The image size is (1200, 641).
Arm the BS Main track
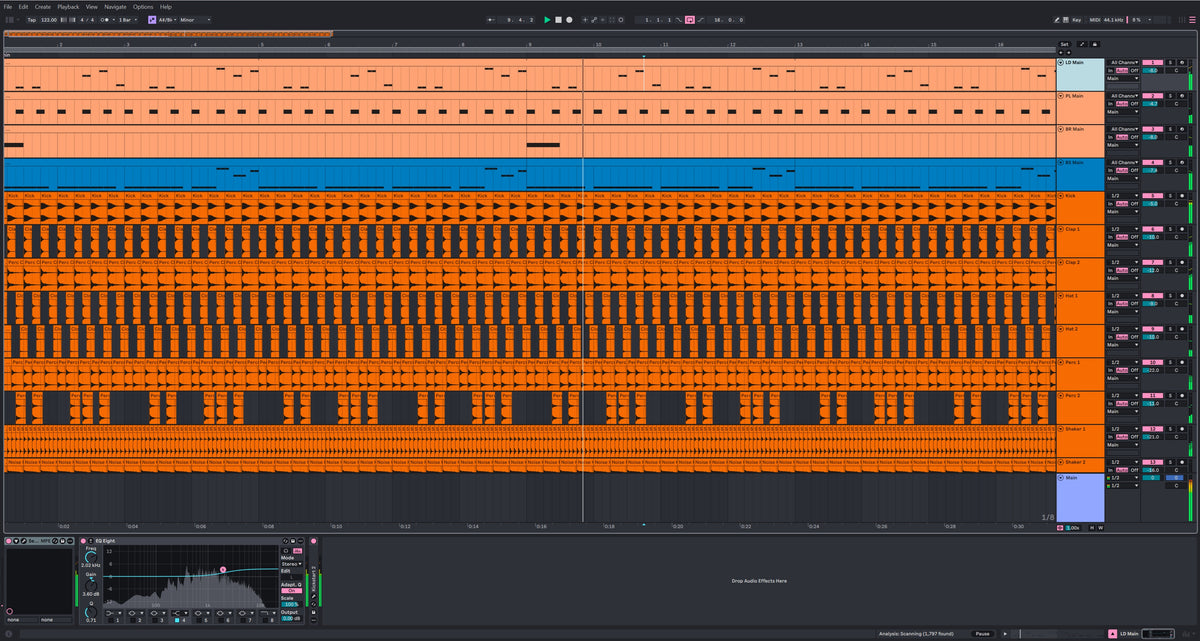pyautogui.click(x=1182, y=162)
